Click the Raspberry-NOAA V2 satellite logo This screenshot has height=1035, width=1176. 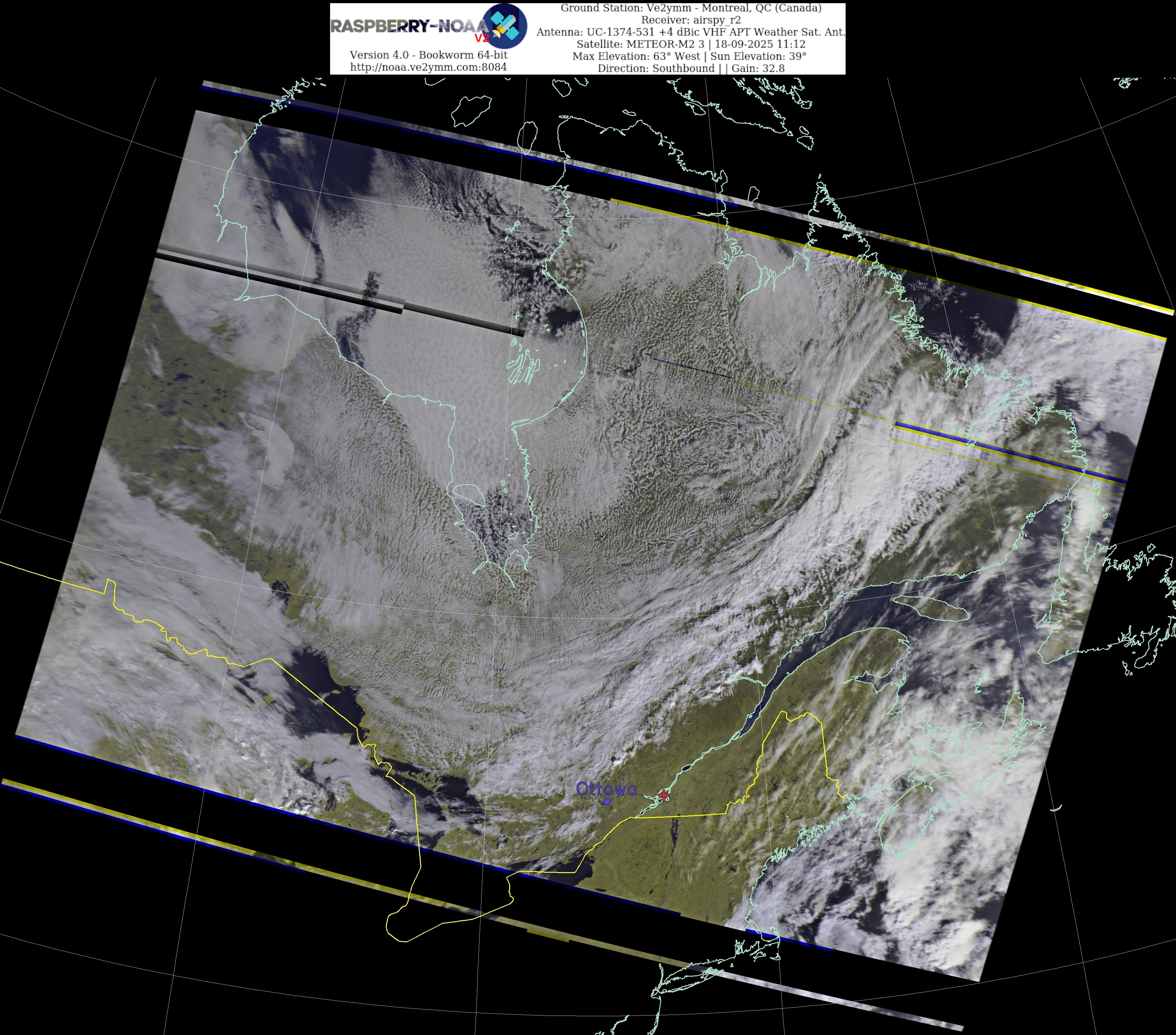pos(504,26)
